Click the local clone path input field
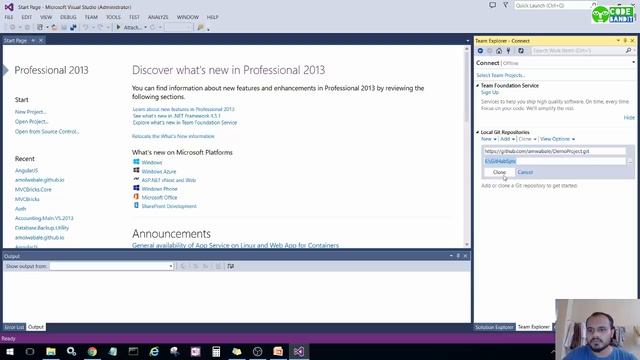 (554, 162)
